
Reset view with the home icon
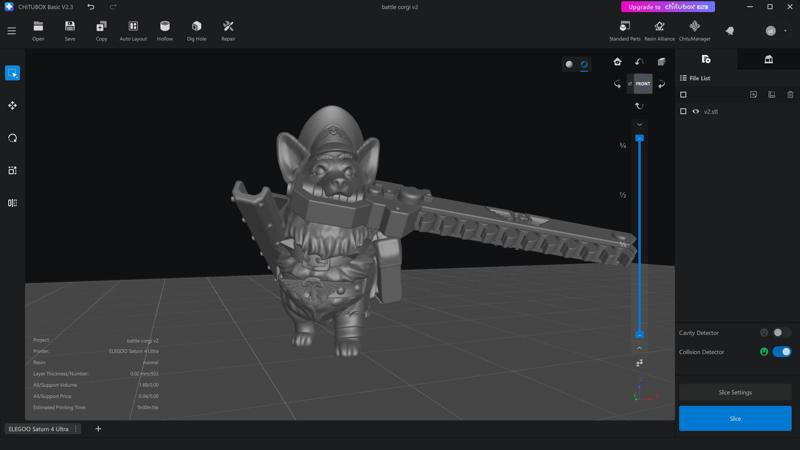tap(617, 62)
